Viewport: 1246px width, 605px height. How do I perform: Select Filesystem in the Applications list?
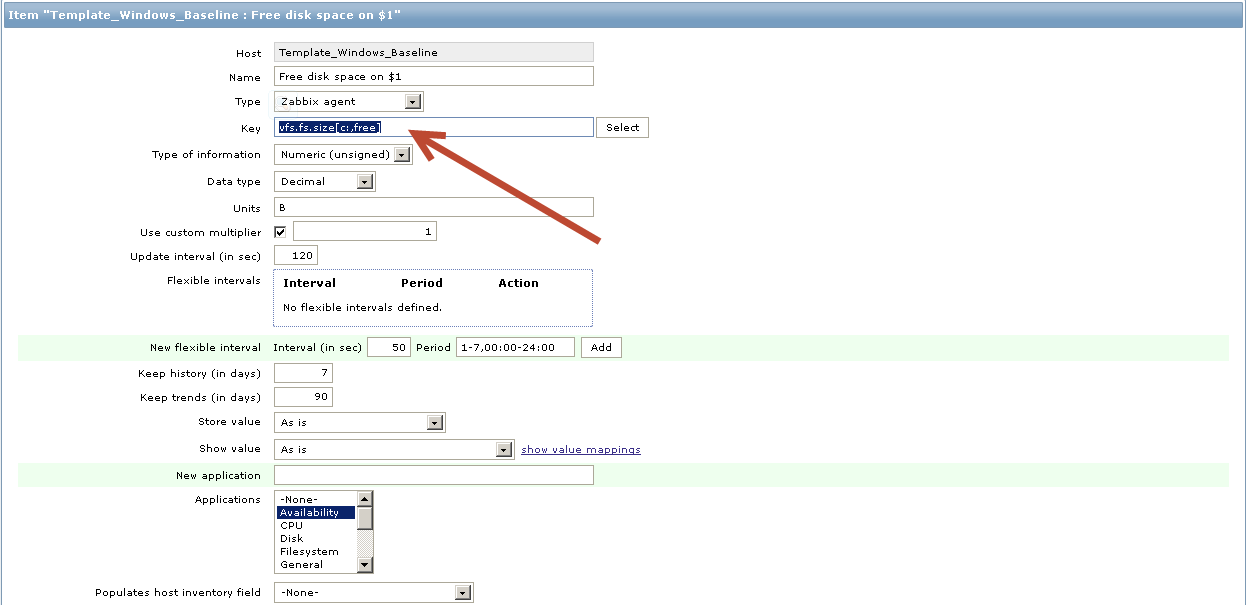[x=316, y=551]
